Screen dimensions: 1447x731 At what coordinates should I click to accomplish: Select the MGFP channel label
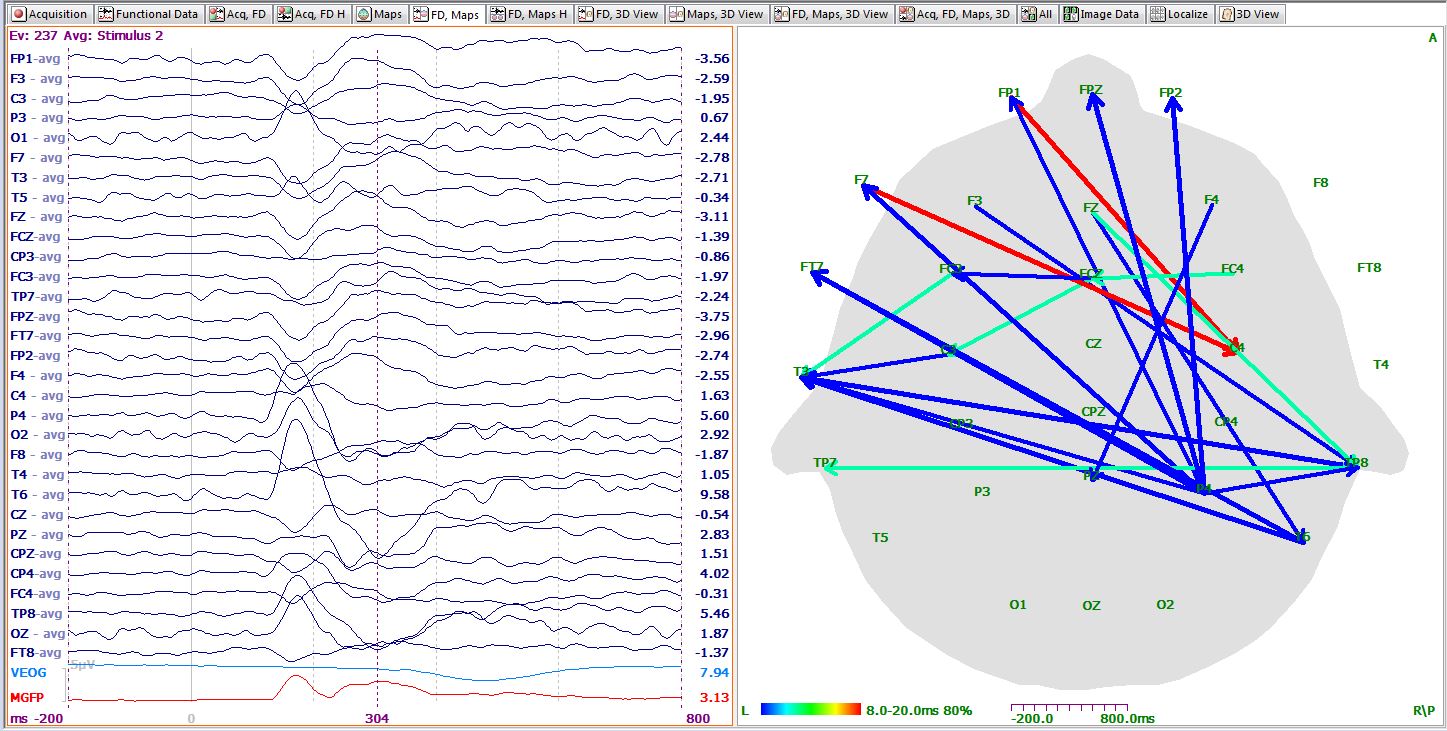coord(28,697)
